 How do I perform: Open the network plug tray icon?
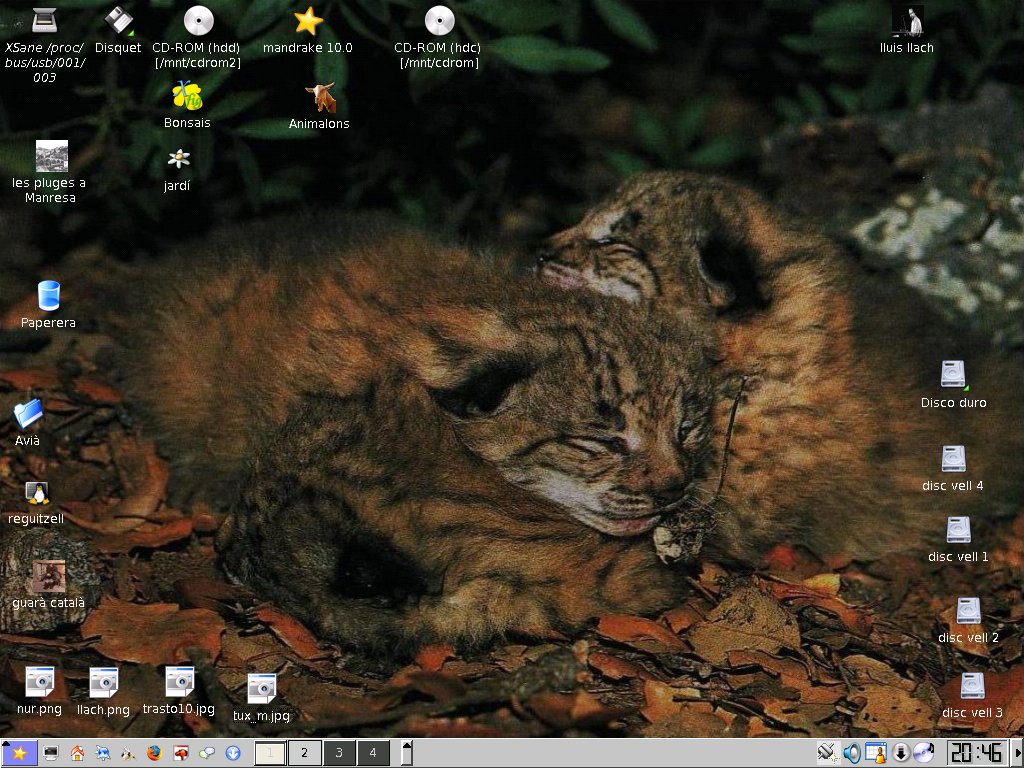[827, 753]
